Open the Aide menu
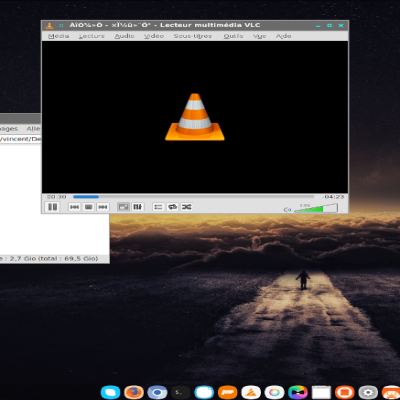The width and height of the screenshot is (400, 400). [x=283, y=36]
